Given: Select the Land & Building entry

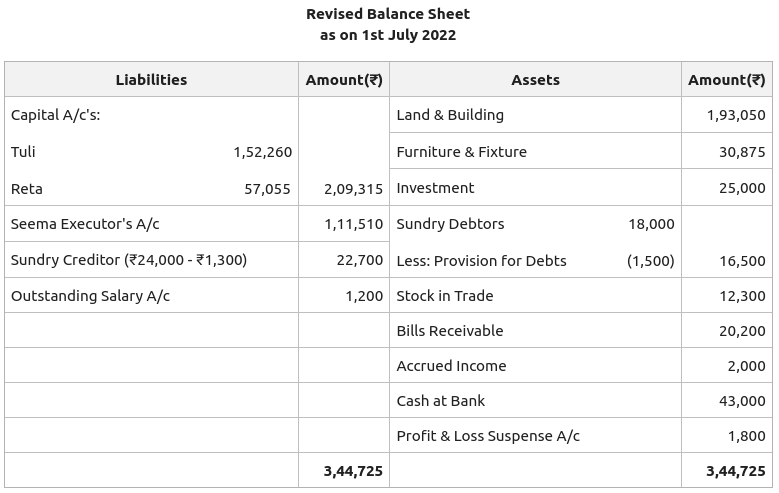Looking at the screenshot, I should click(x=450, y=115).
